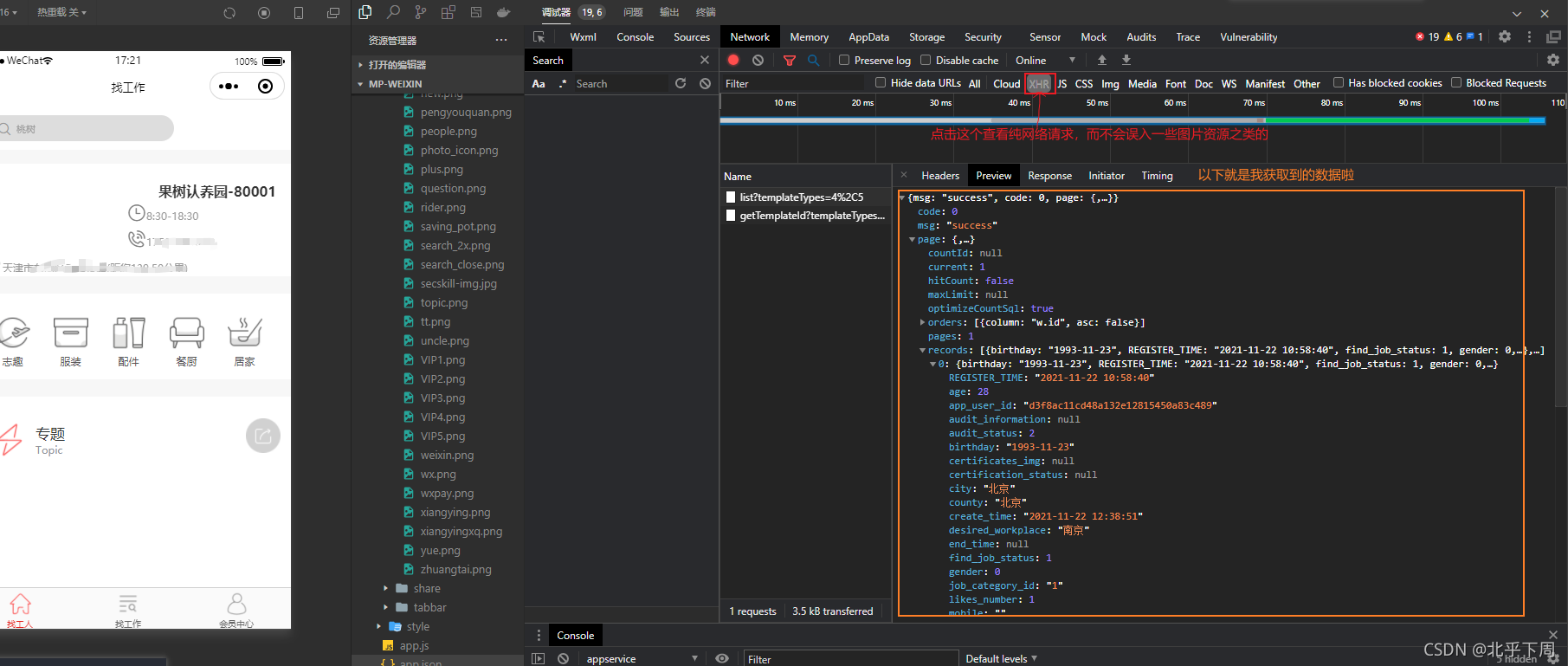The width and height of the screenshot is (1568, 666).
Task: Check the Hide data URLs option
Action: [881, 82]
